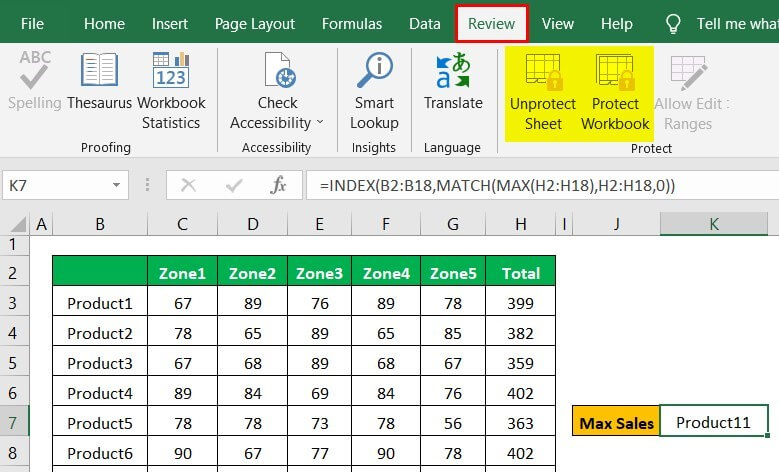
Task: Select the Product6 cell
Action: (x=100, y=452)
